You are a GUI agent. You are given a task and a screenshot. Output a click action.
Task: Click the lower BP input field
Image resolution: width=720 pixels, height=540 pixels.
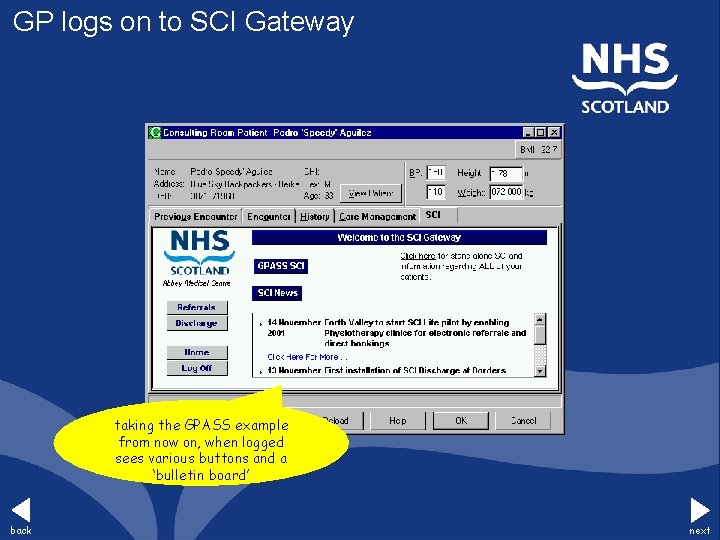(436, 191)
